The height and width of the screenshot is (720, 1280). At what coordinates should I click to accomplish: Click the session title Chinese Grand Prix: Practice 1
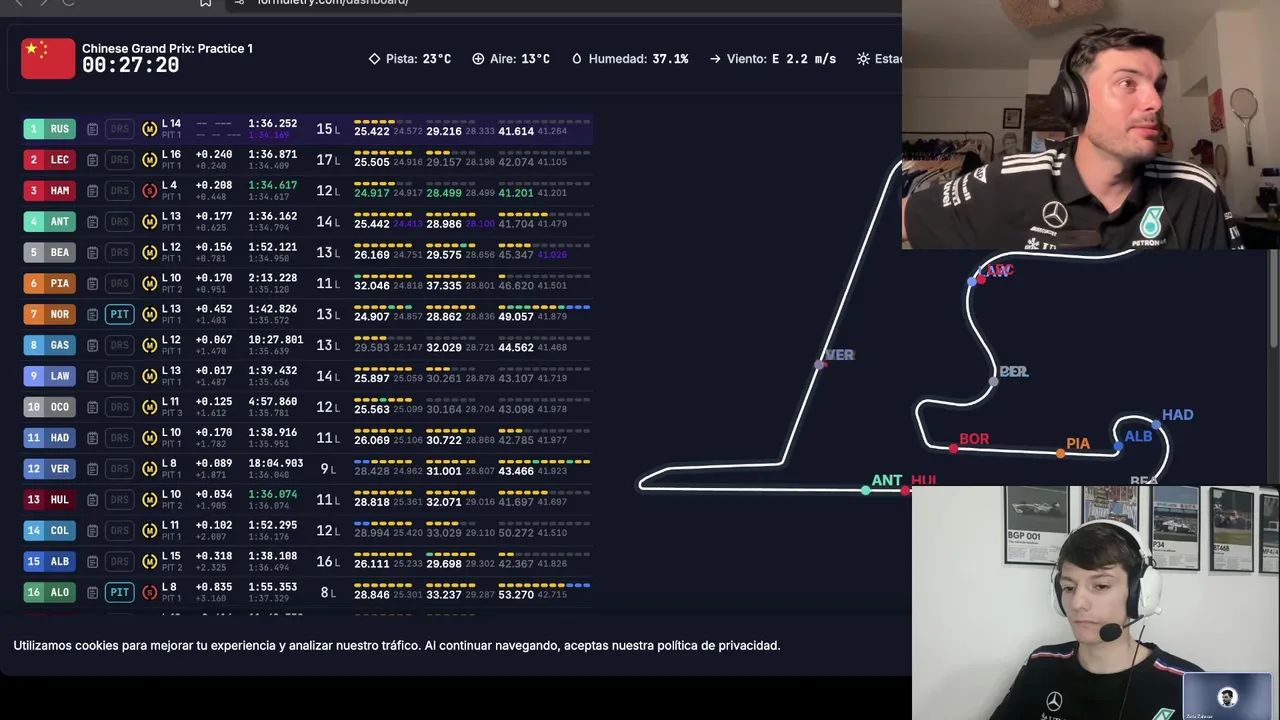[167, 48]
